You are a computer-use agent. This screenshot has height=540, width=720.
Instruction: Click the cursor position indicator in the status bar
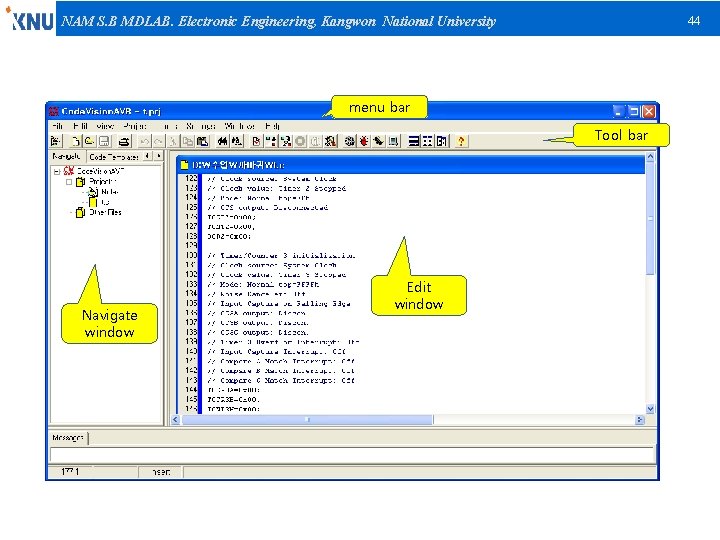[70, 472]
